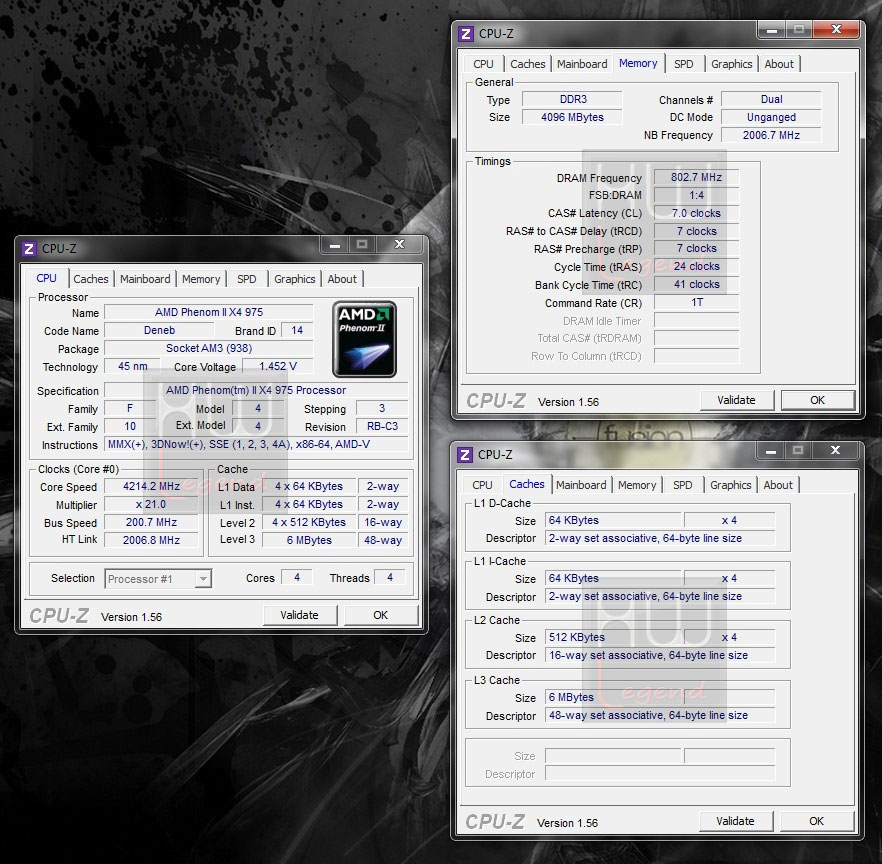Viewport: 882px width, 864px height.
Task: Close the Memory tab window
Action: (836, 29)
